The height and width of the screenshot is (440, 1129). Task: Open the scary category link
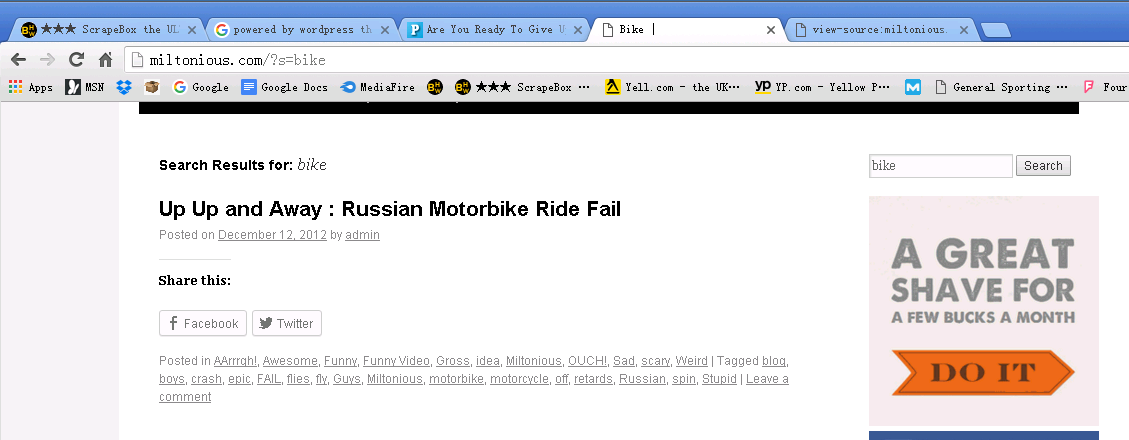click(x=656, y=361)
